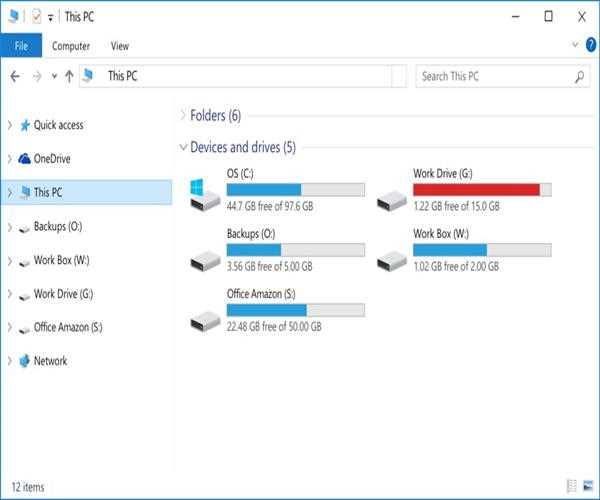600x500 pixels.
Task: Switch to the Computer ribbon tab
Action: click(x=71, y=46)
